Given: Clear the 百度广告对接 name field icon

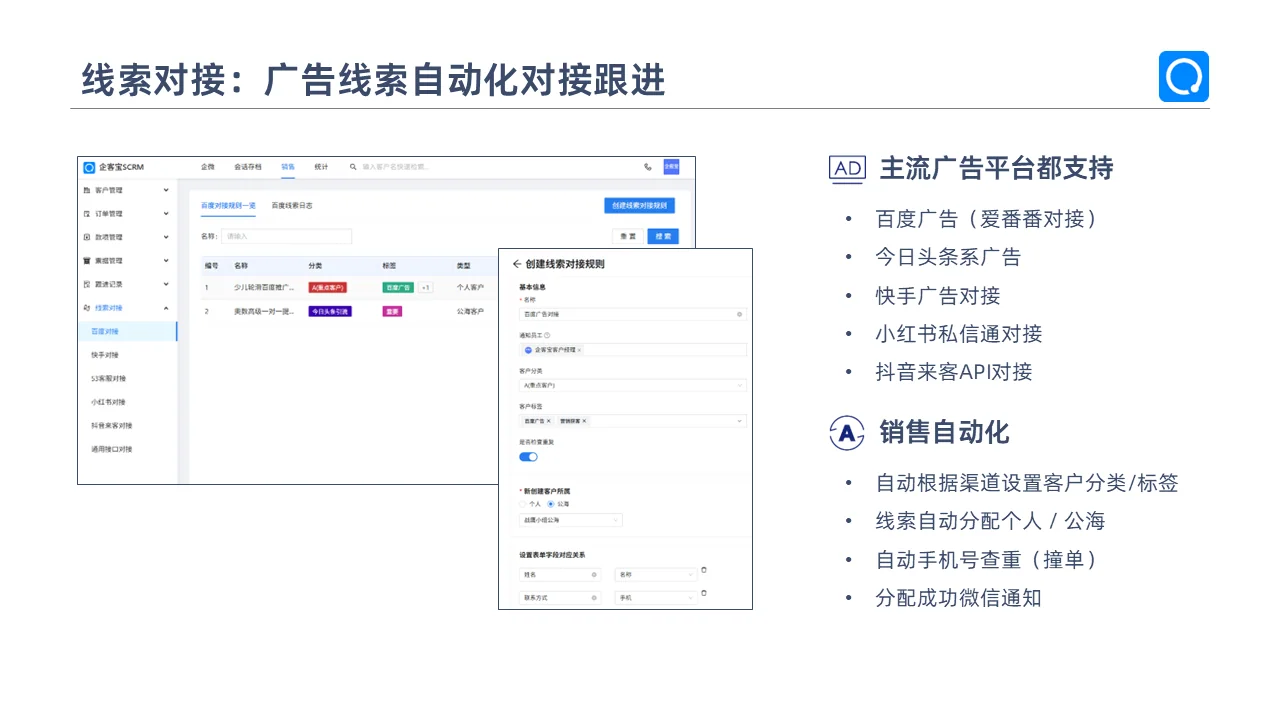Looking at the screenshot, I should coord(740,314).
